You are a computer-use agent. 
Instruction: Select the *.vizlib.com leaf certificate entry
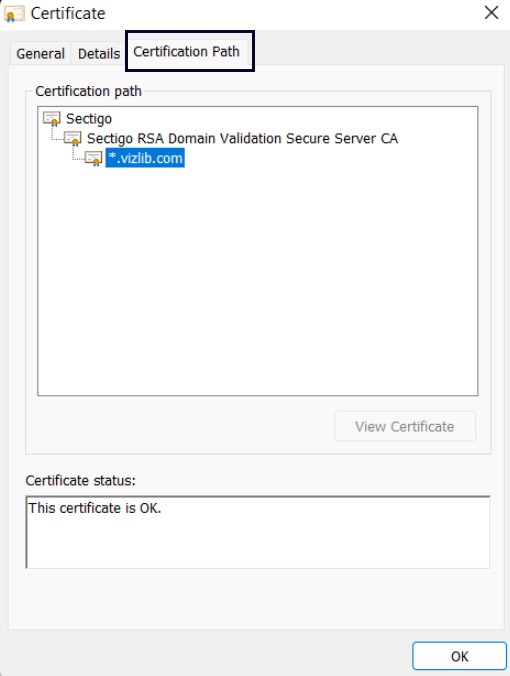(145, 158)
